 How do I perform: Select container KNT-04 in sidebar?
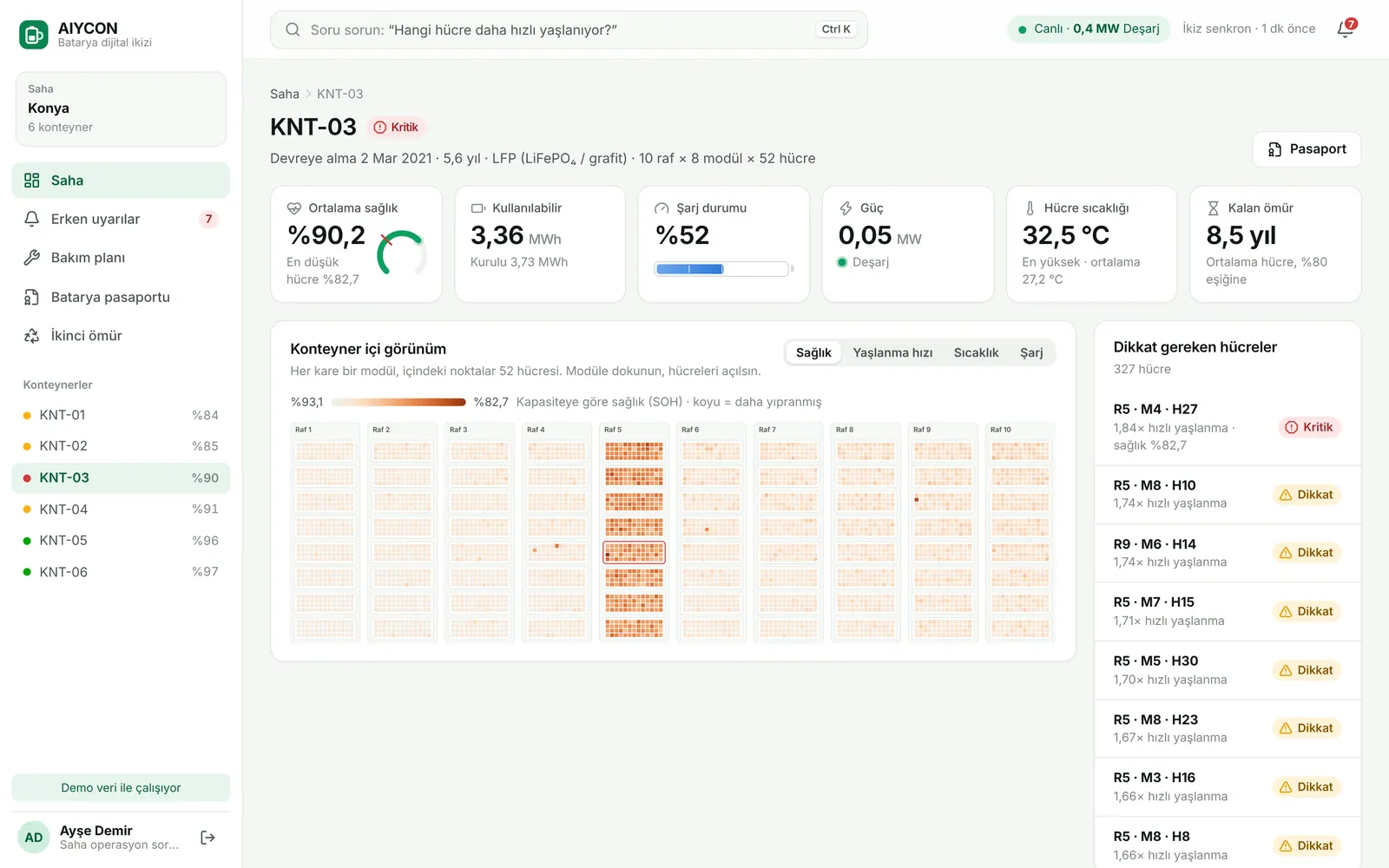click(121, 510)
